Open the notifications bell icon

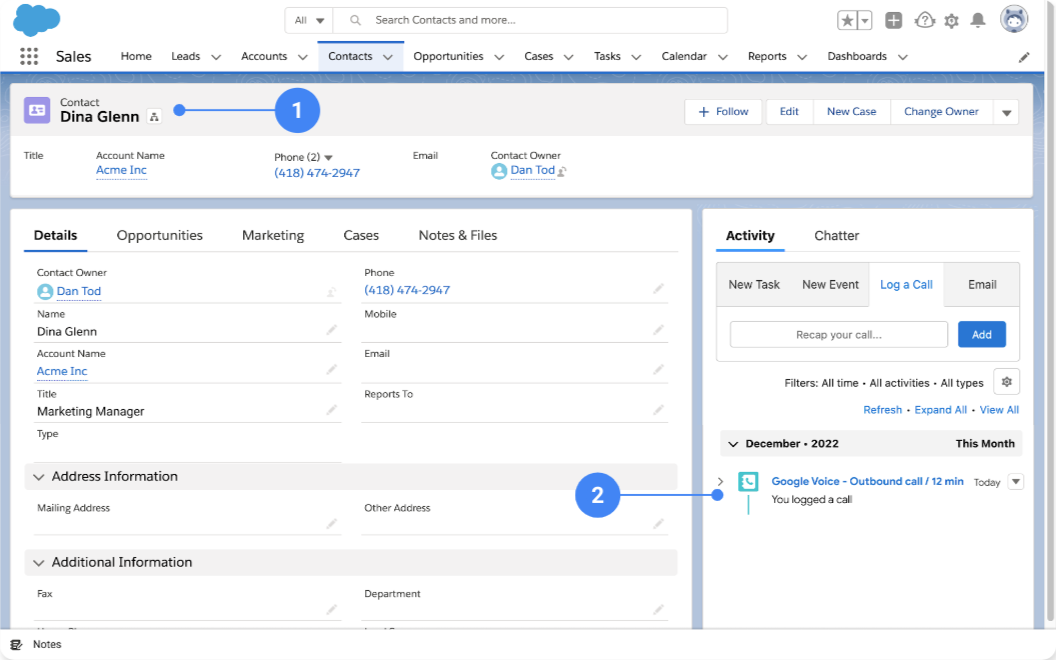(978, 20)
